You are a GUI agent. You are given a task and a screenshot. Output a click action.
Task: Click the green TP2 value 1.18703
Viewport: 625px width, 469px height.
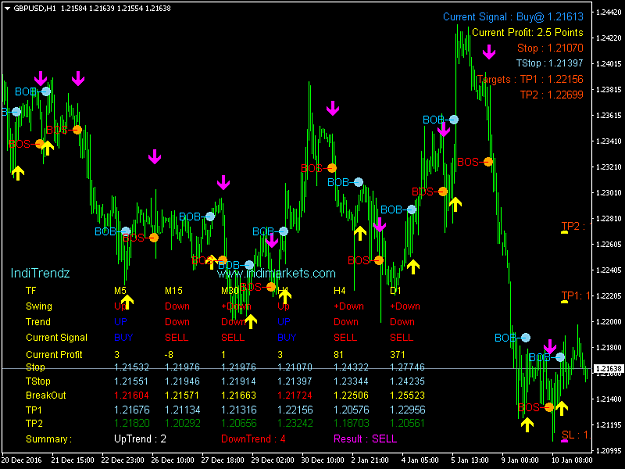(x=351, y=424)
